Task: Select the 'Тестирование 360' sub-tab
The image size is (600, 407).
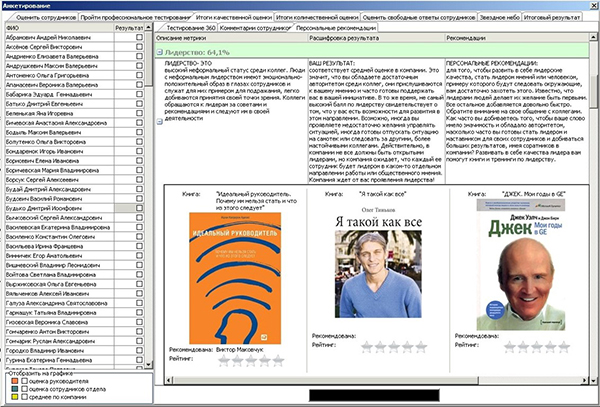Action: coord(187,28)
